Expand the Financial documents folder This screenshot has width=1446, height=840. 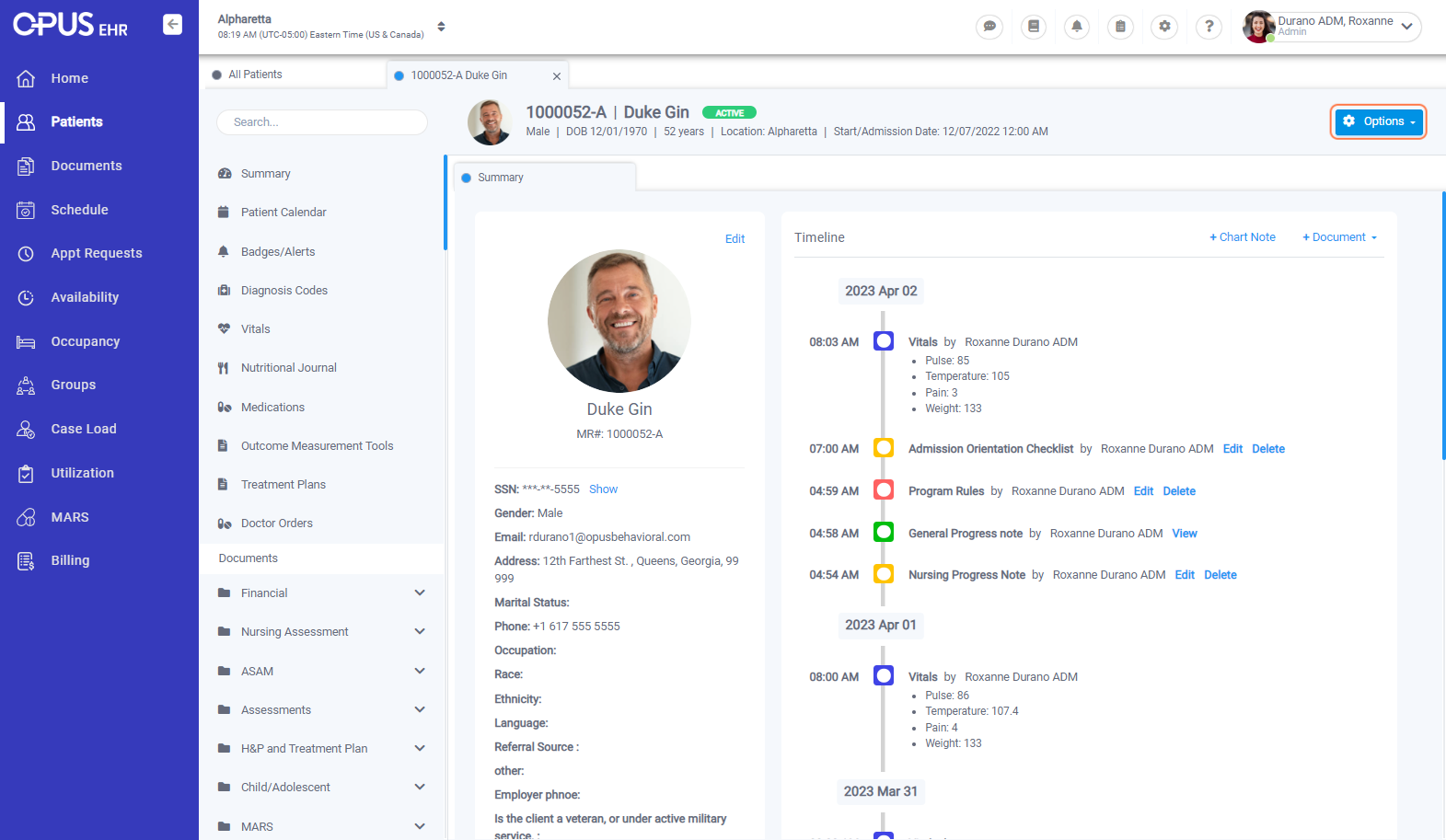pyautogui.click(x=420, y=593)
